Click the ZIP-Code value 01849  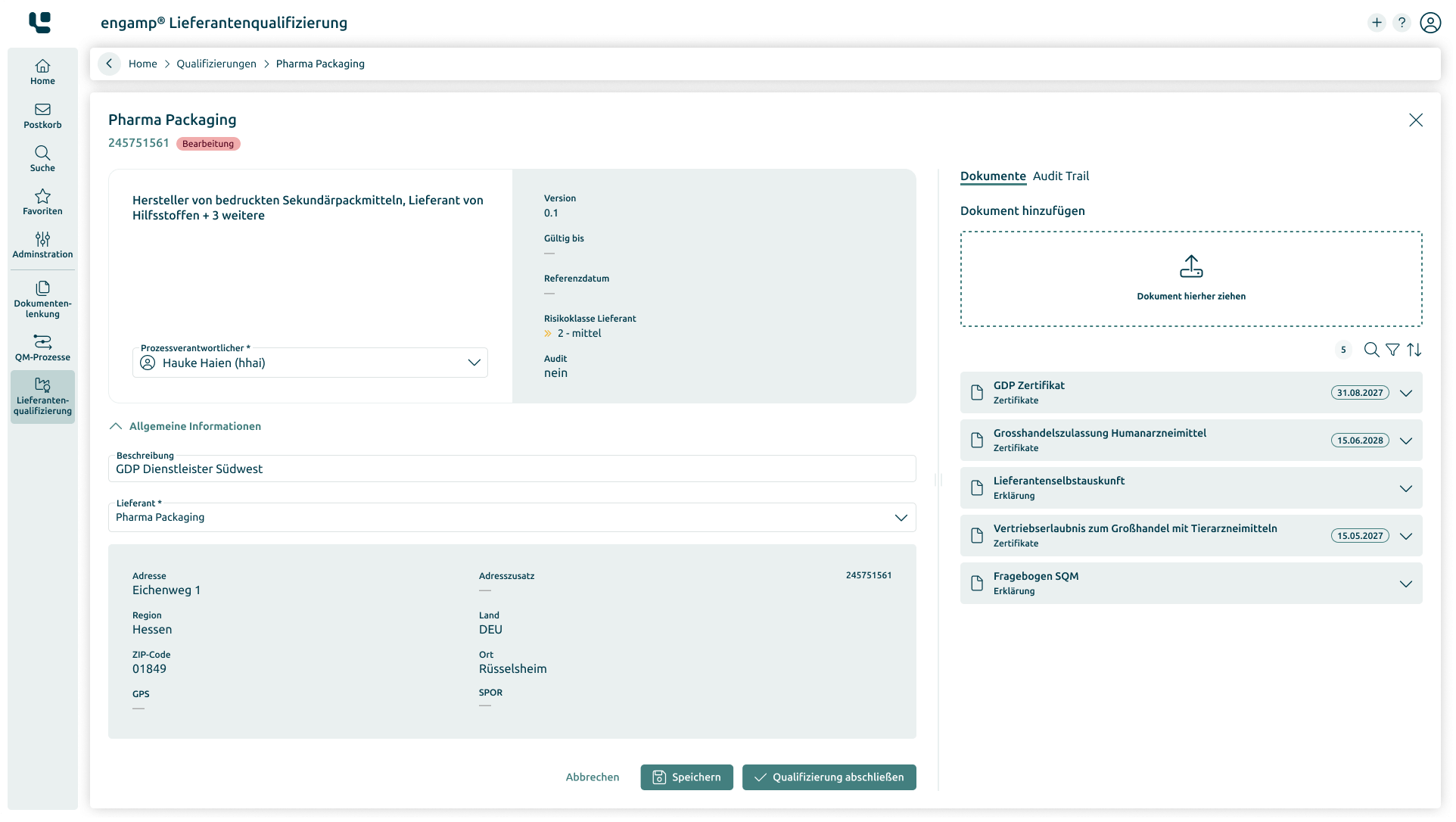tap(150, 670)
